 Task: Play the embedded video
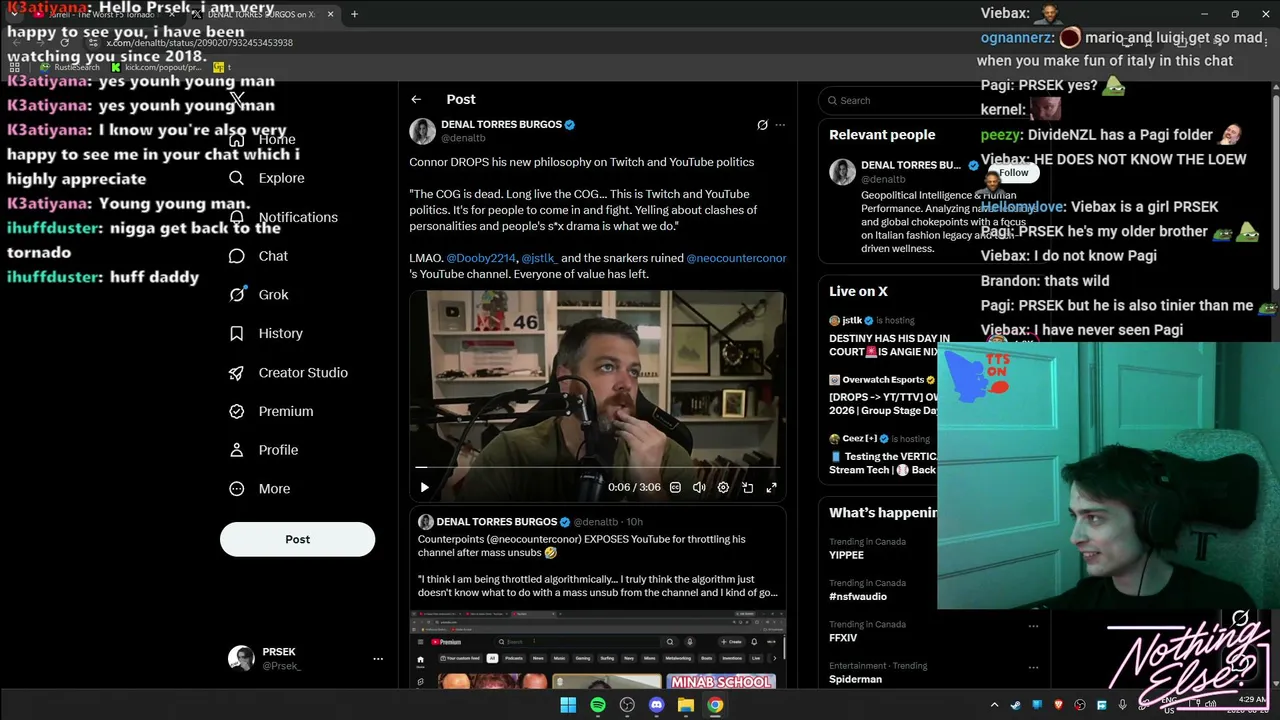click(x=424, y=487)
